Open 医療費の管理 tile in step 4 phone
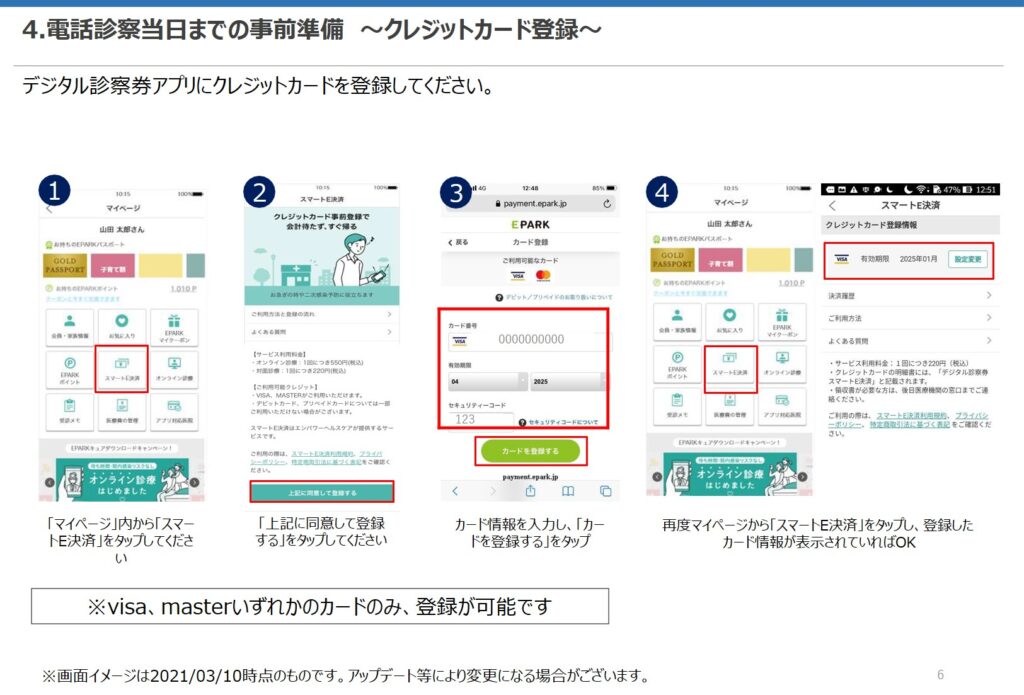 pyautogui.click(x=729, y=406)
